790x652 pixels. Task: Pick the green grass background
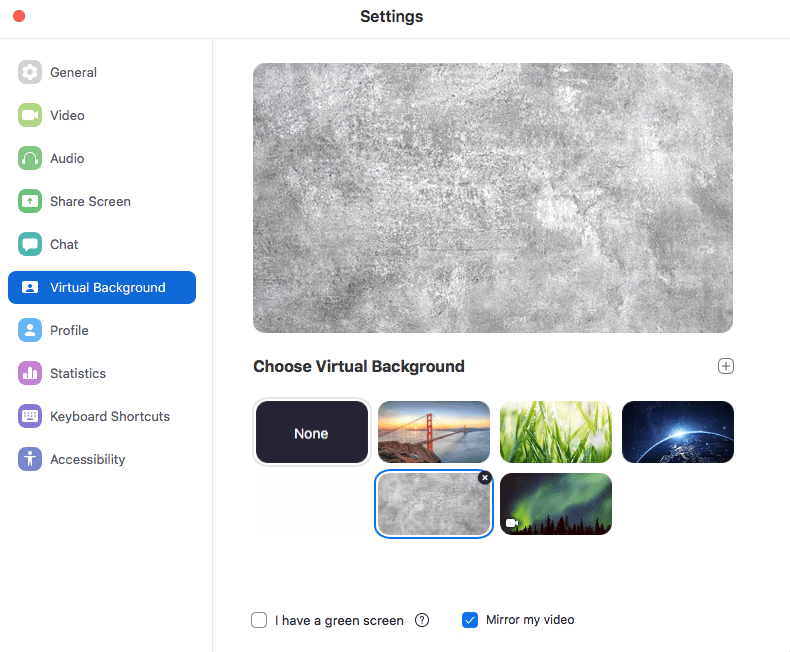coord(555,432)
